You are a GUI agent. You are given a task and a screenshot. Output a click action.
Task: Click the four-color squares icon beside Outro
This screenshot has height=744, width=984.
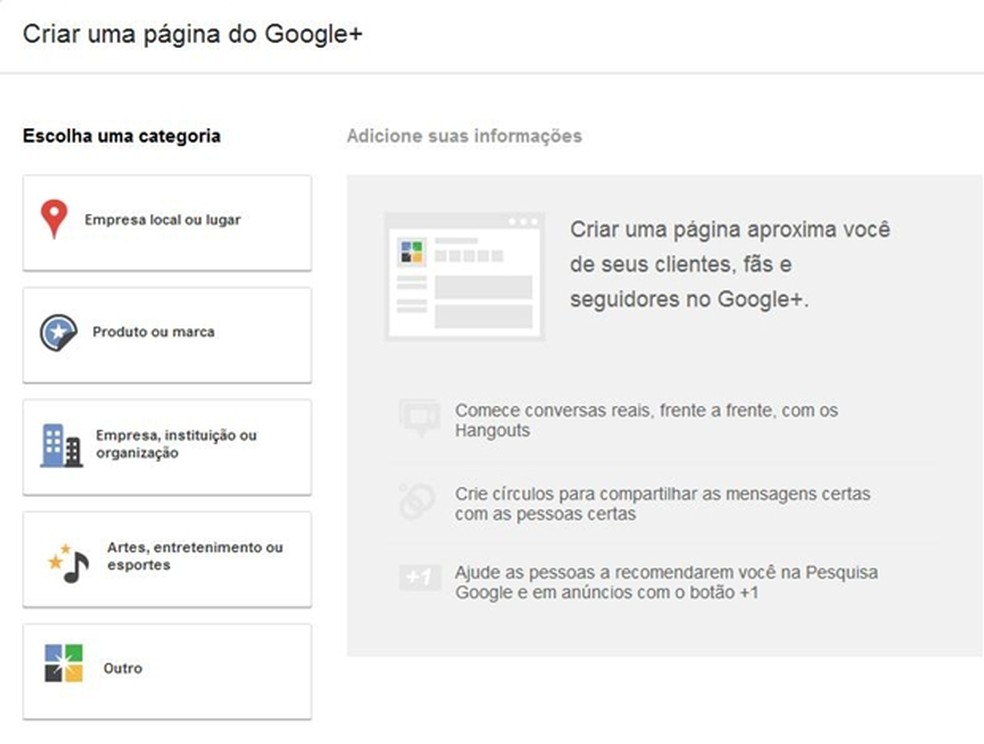coord(63,663)
